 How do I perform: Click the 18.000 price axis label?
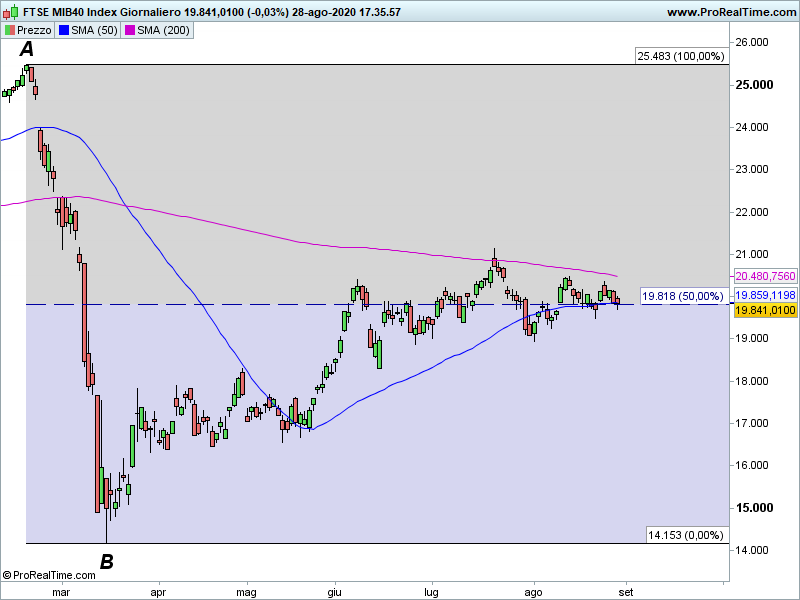pos(752,381)
